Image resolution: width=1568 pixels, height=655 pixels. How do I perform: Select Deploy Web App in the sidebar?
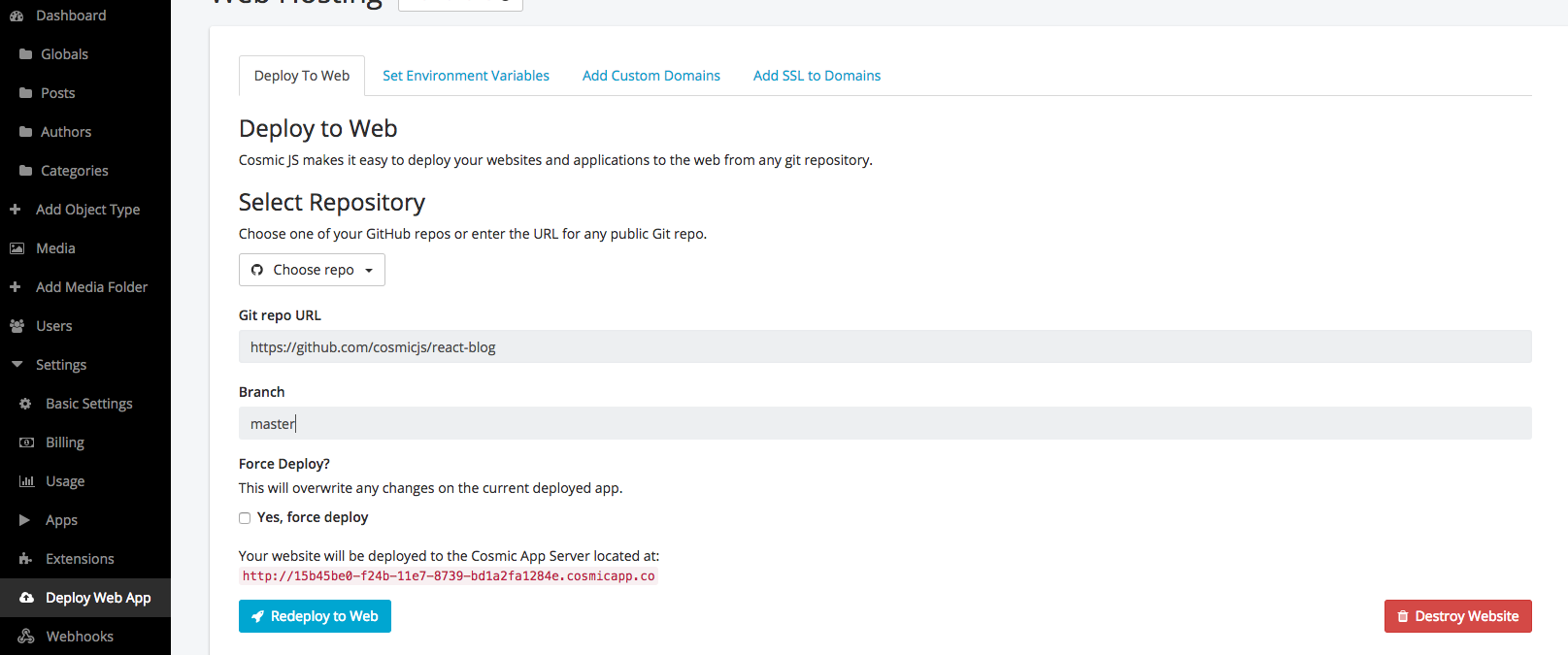coord(85,598)
